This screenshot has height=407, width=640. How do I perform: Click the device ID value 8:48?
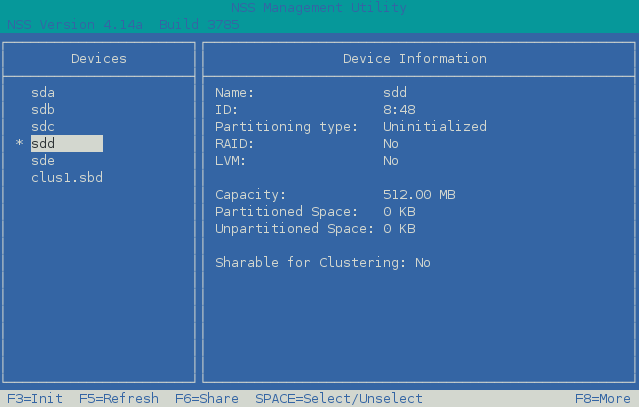[399, 110]
